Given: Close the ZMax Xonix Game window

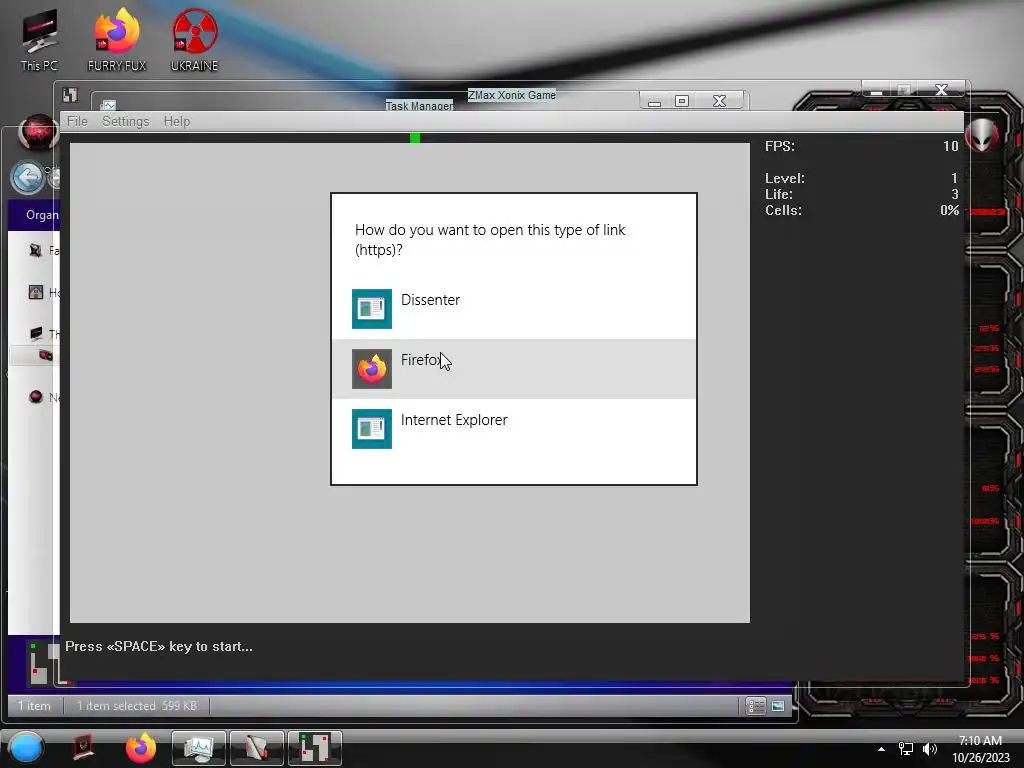Looking at the screenshot, I should tap(941, 89).
